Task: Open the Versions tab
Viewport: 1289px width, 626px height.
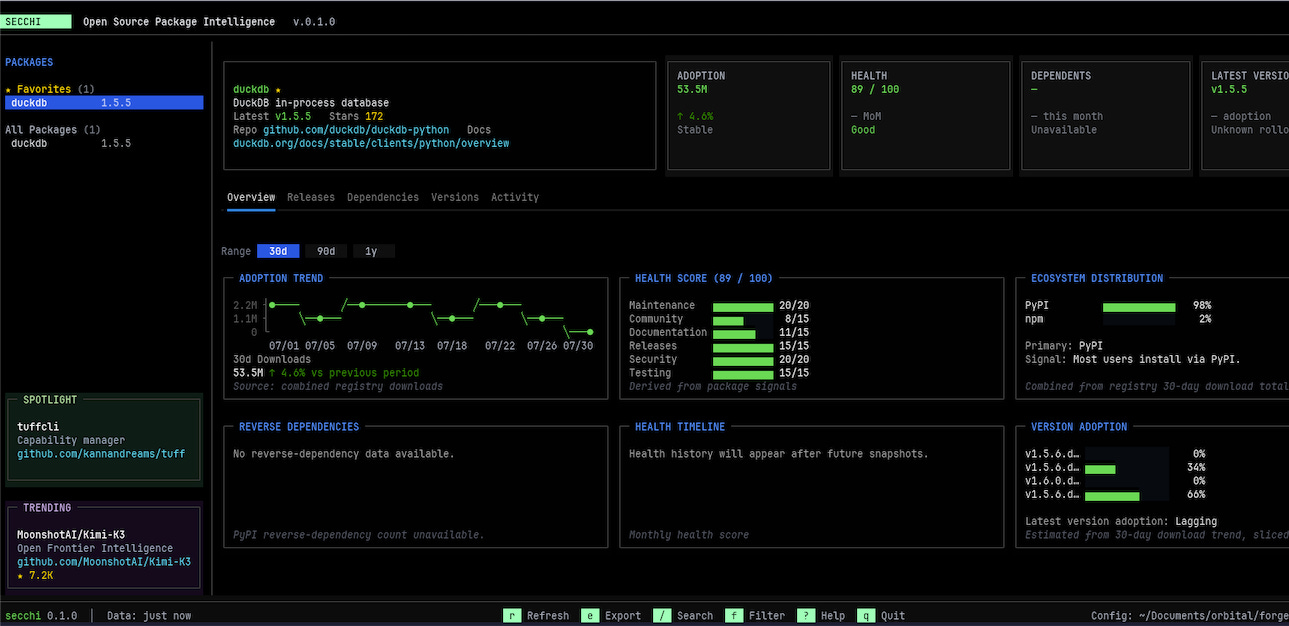Action: 455,197
